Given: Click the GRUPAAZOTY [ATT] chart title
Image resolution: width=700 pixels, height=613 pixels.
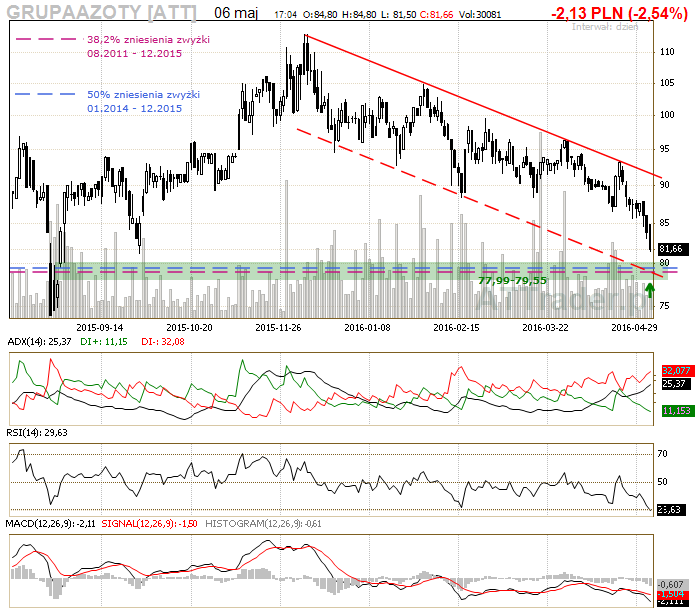Looking at the screenshot, I should [x=101, y=12].
